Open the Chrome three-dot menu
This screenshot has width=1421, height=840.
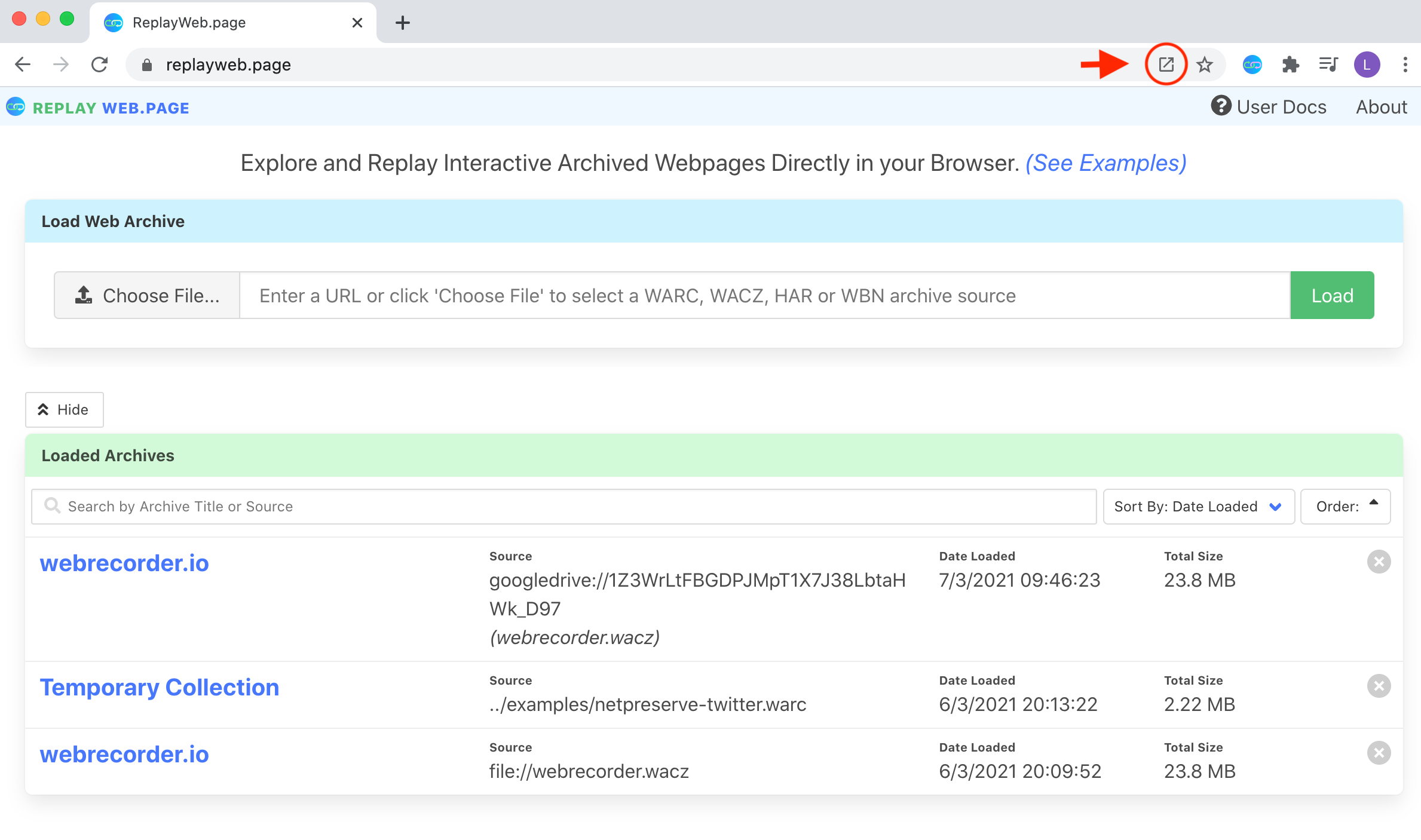pos(1405,65)
